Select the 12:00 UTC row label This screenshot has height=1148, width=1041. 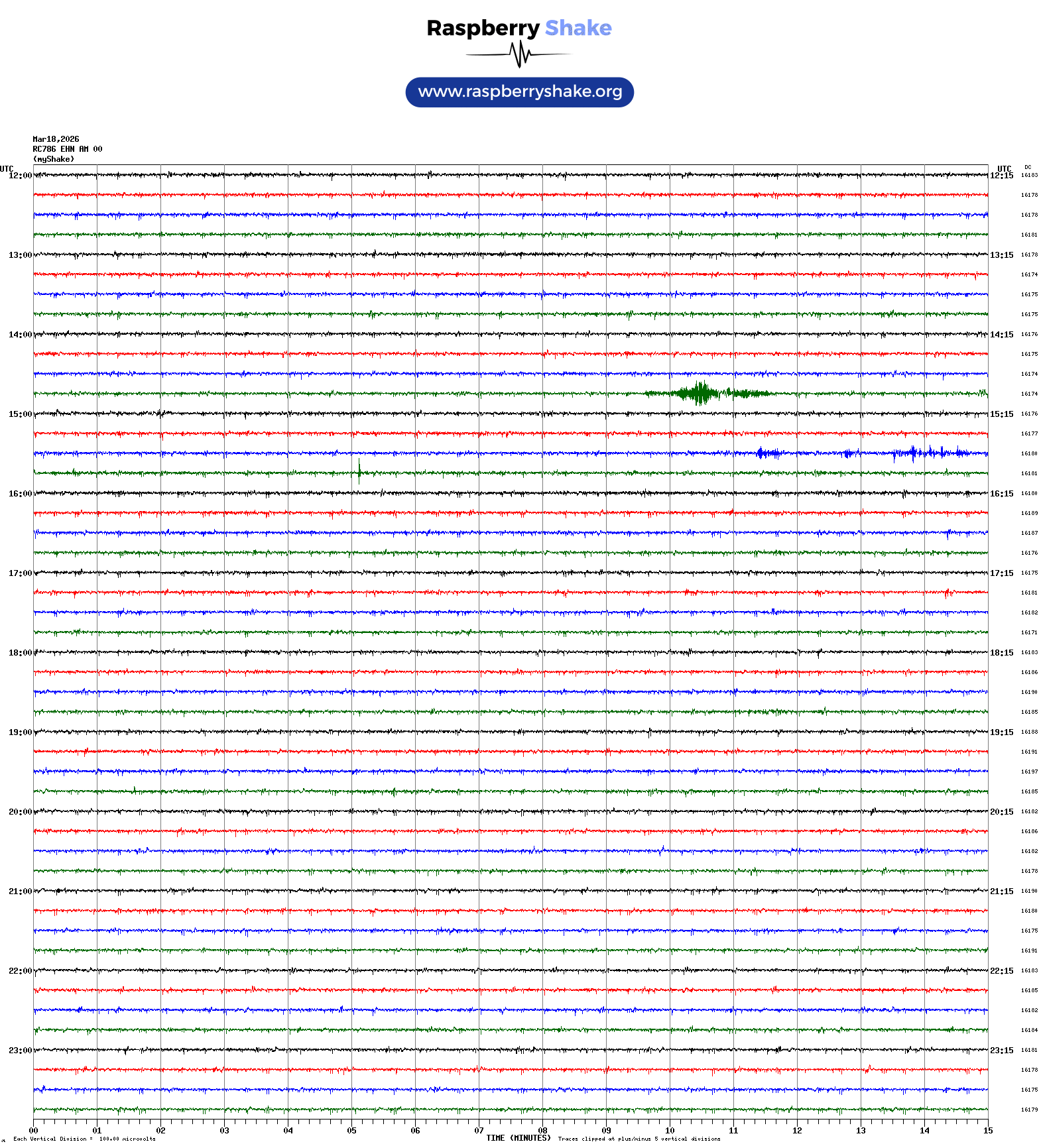pos(20,176)
